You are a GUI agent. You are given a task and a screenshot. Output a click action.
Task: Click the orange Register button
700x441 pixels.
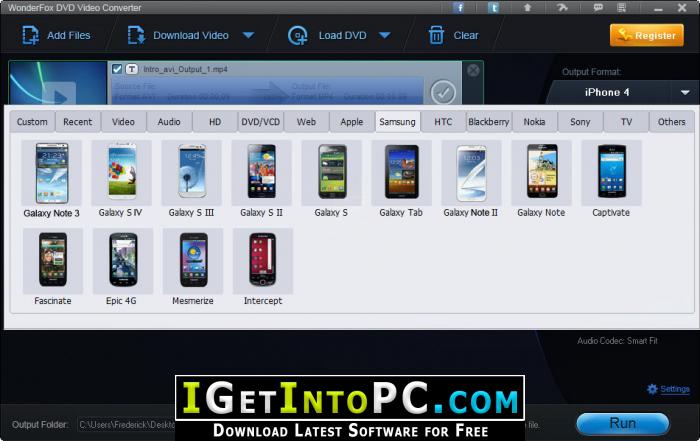(646, 35)
